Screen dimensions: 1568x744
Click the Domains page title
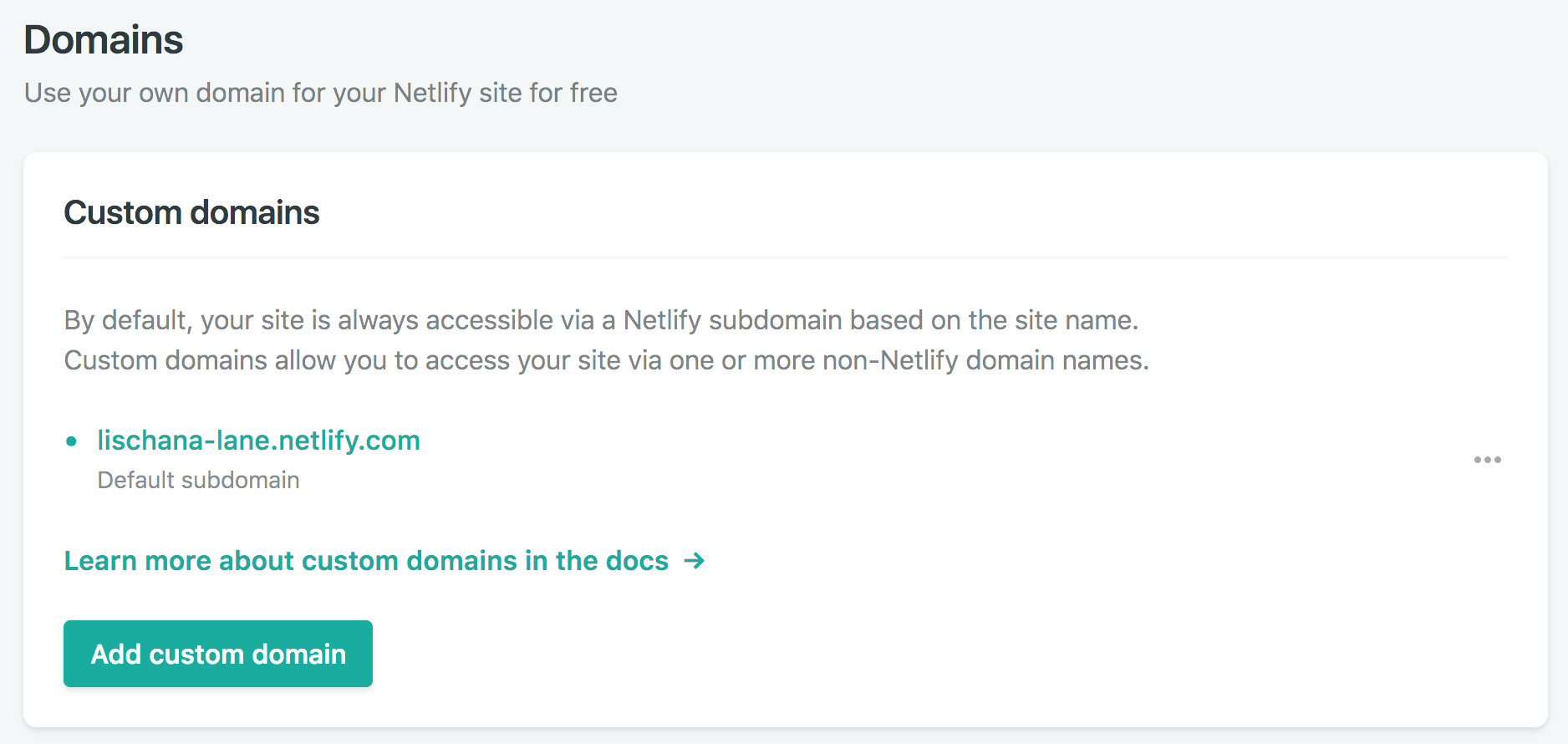tap(103, 38)
